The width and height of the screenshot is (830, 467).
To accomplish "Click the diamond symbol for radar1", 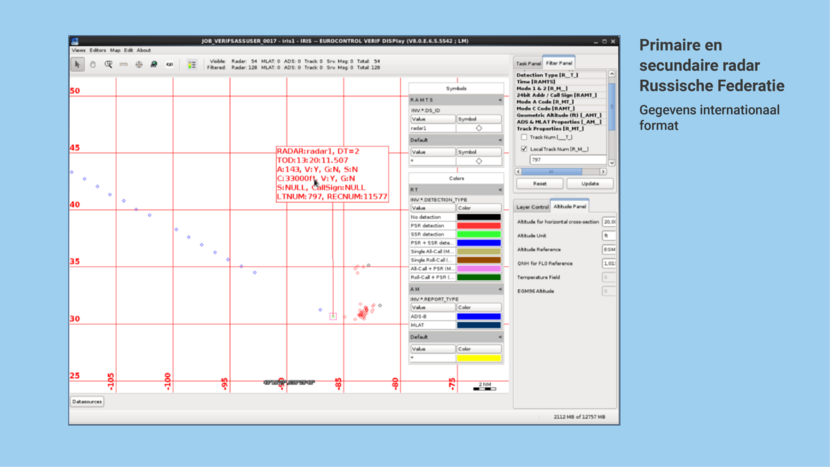I will pos(479,128).
